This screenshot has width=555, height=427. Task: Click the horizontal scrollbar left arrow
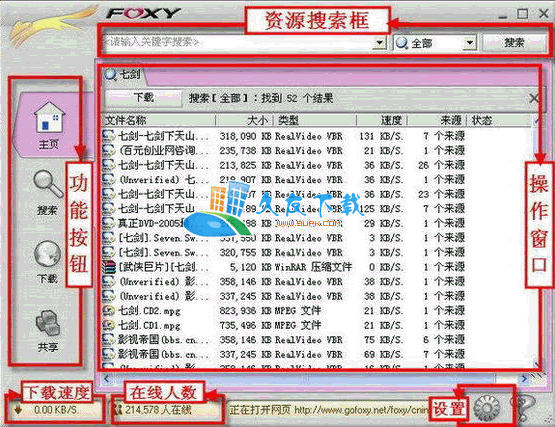[107, 379]
